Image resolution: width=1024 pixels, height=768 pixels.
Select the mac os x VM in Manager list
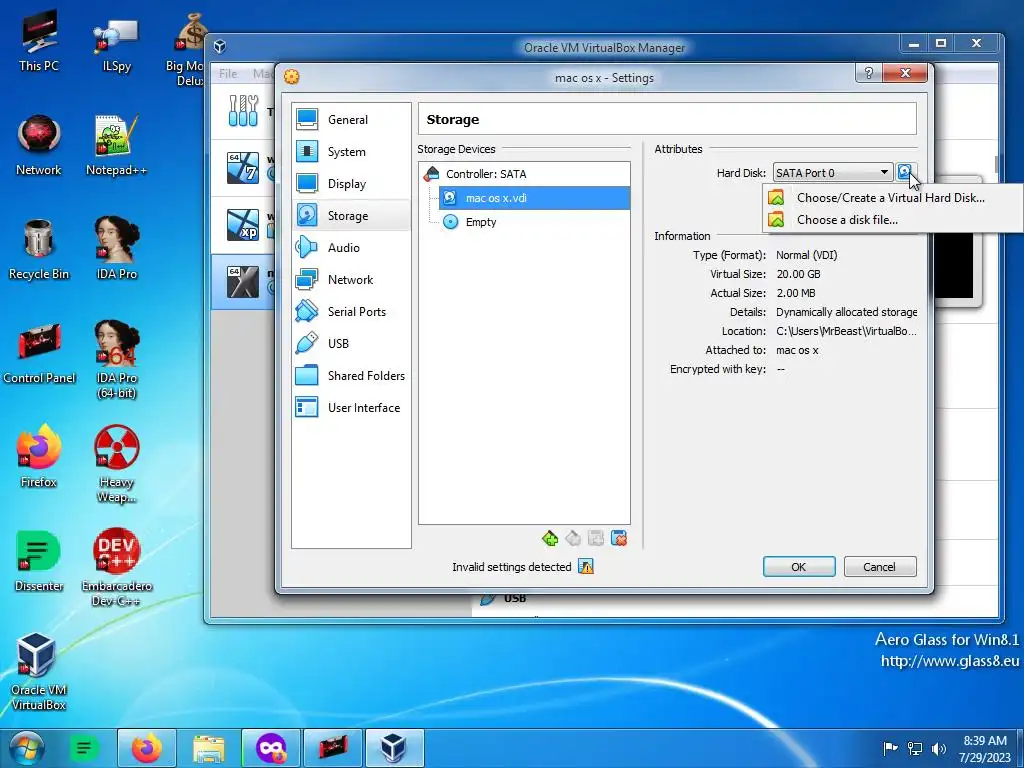243,282
